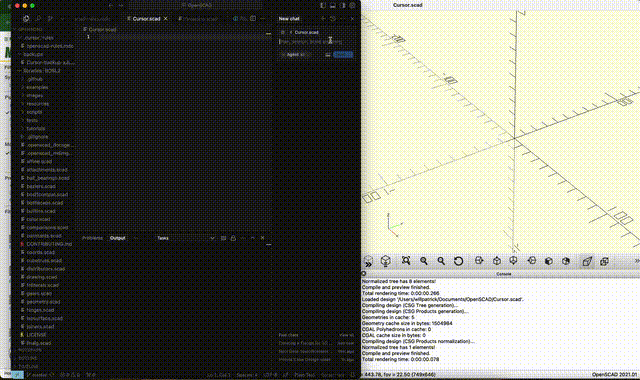Viewport: 640px width, 380px height.
Task: Toggle the Orthogonal view icon in OpenSCAD
Action: 604,261
